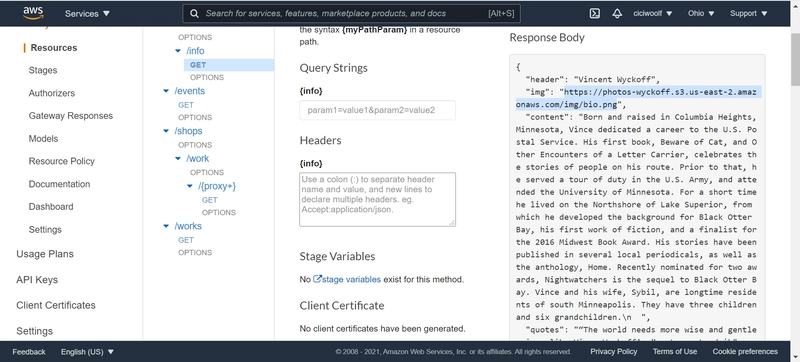Select GET method under /works

[x=186, y=240]
